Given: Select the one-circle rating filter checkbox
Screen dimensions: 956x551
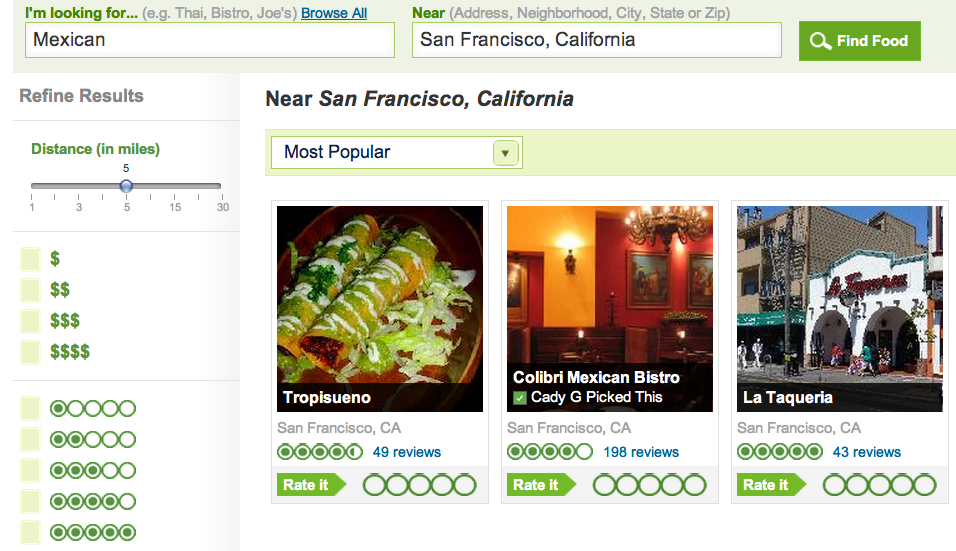Looking at the screenshot, I should click(x=30, y=408).
